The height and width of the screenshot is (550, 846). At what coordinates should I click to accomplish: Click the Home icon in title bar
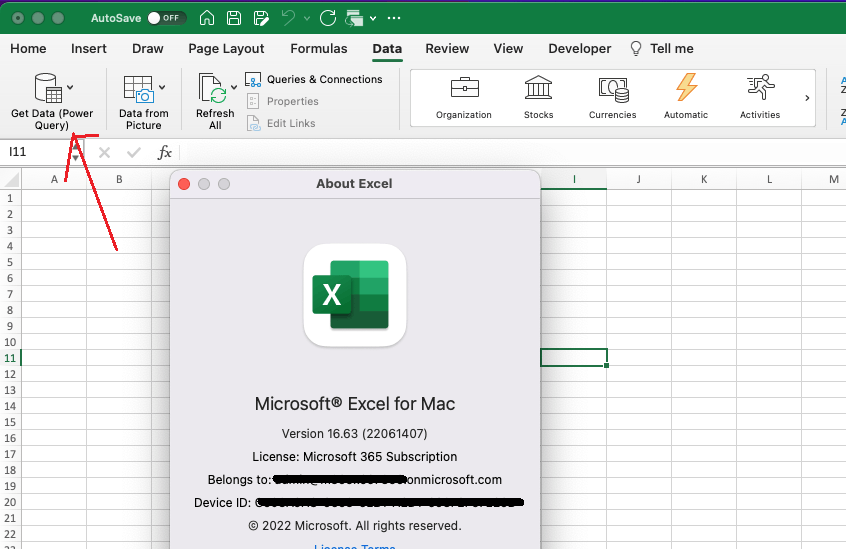[x=207, y=18]
